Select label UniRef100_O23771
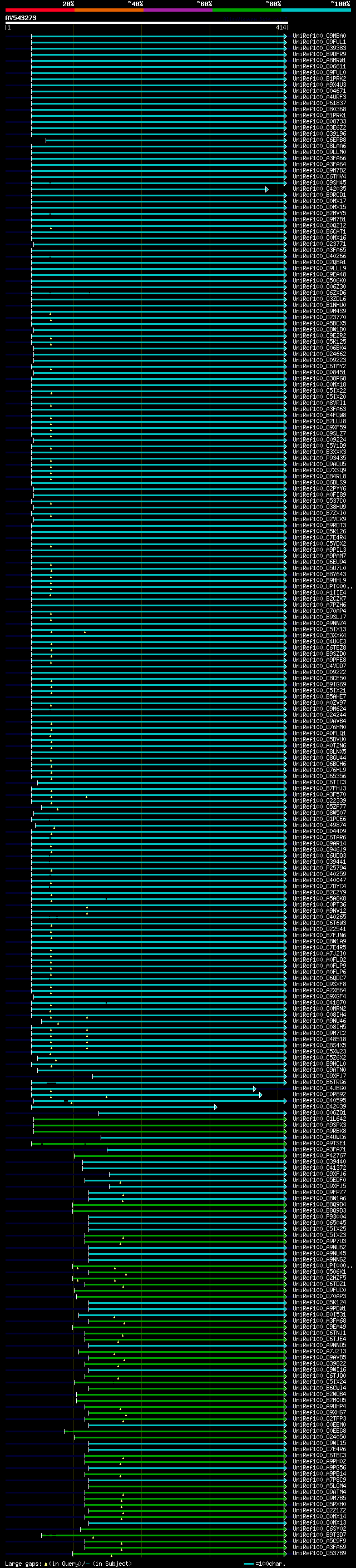 319,244
